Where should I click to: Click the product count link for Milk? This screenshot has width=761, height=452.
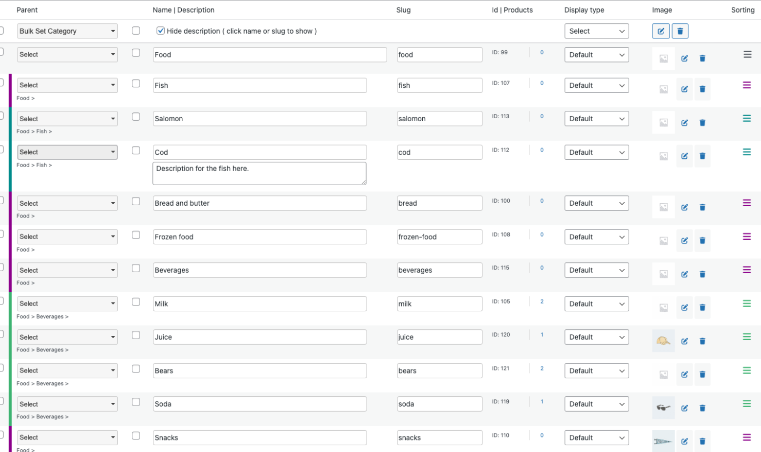542,301
